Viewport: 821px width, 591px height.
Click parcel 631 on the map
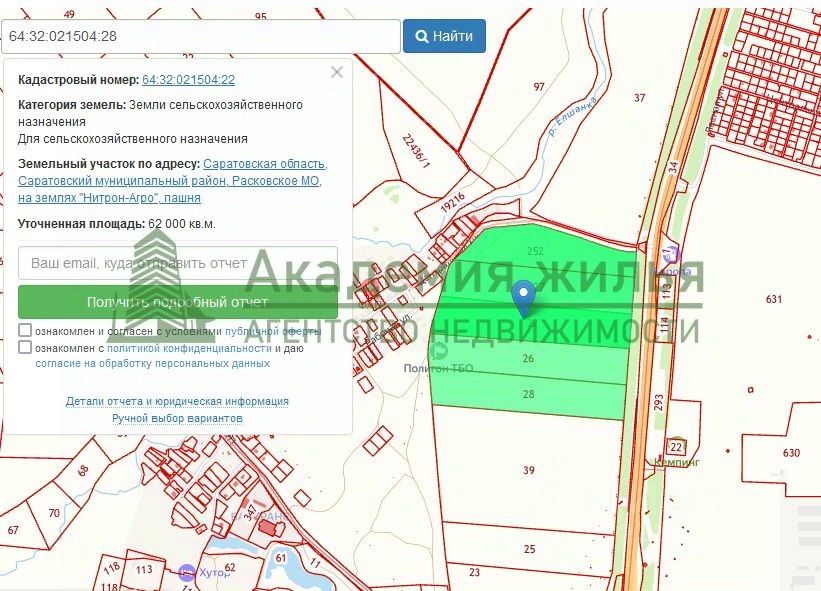pos(774,299)
